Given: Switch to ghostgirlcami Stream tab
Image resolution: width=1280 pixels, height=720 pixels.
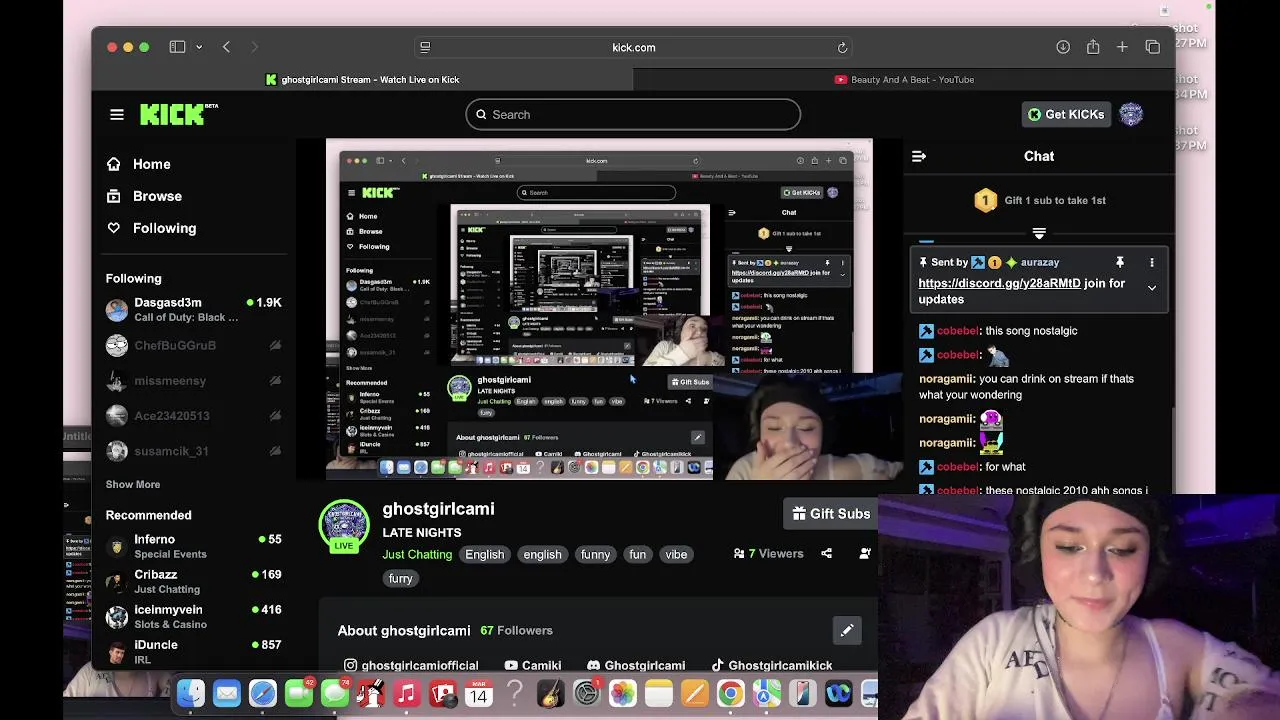Looking at the screenshot, I should point(362,80).
